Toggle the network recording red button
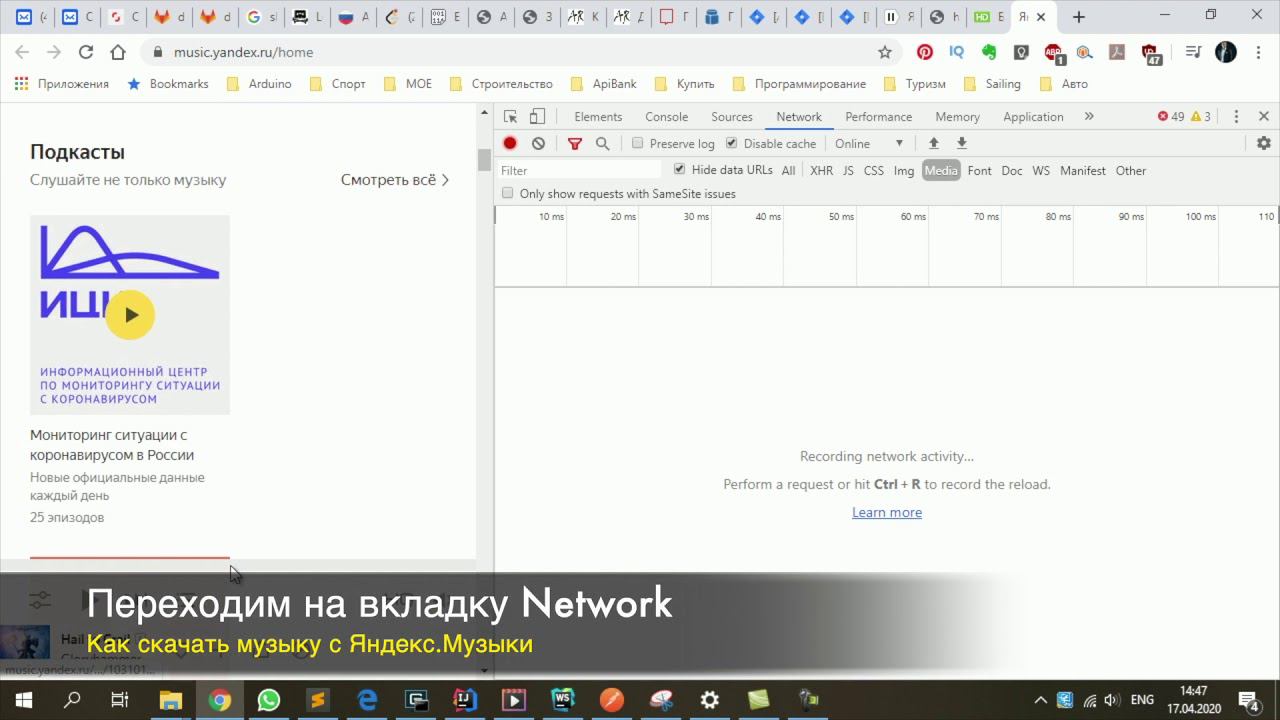The image size is (1280, 720). click(x=510, y=143)
